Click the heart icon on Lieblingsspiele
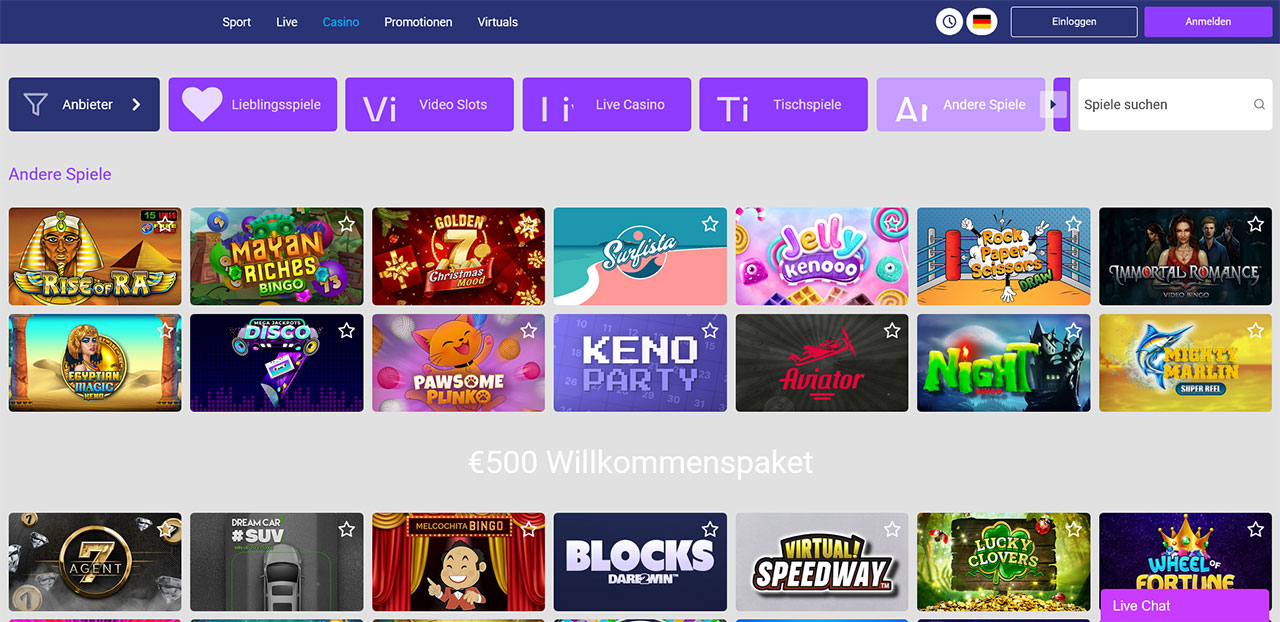The image size is (1280, 622). [202, 104]
